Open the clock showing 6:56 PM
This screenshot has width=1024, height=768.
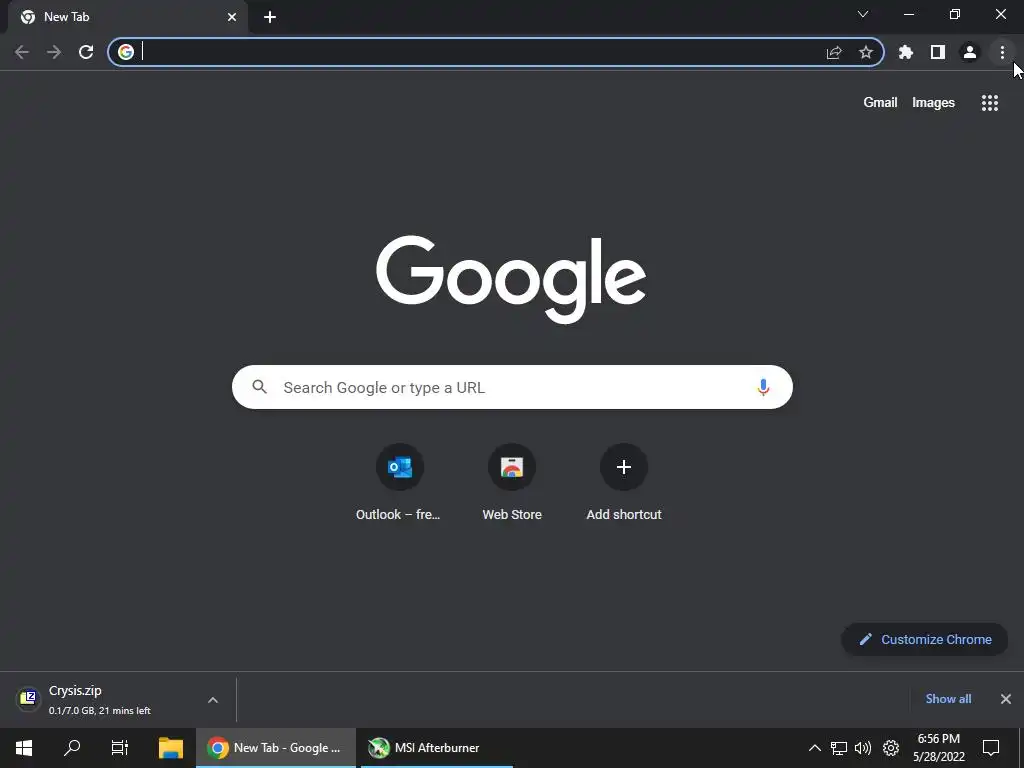click(x=939, y=748)
